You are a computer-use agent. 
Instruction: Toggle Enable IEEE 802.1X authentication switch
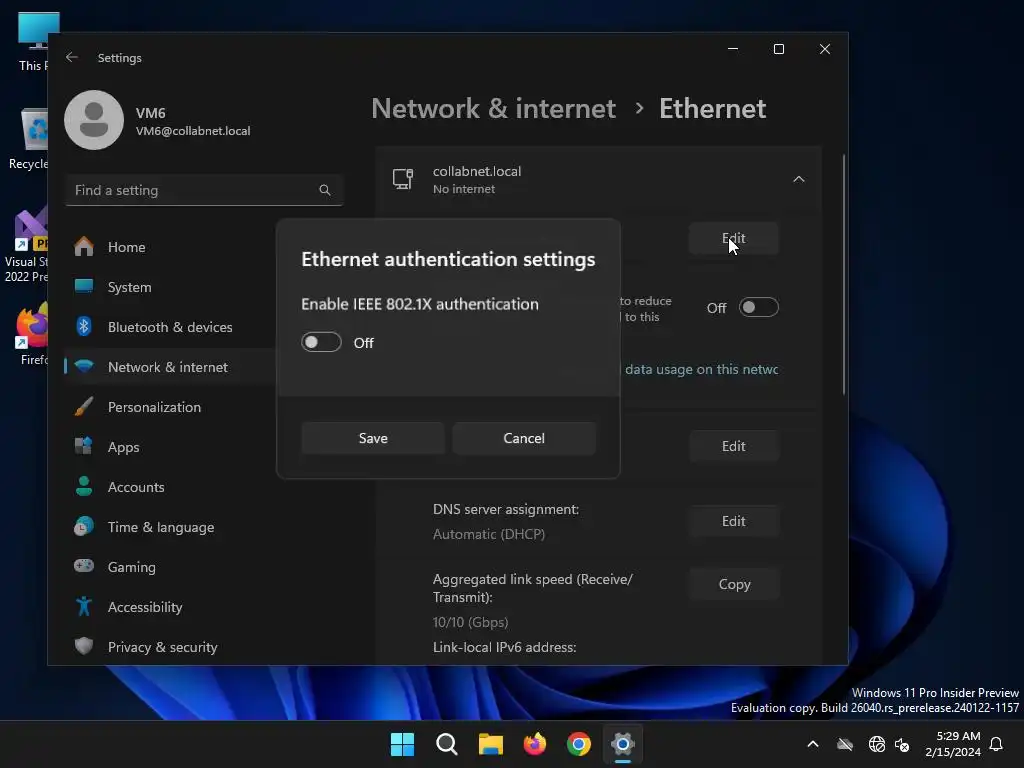pos(321,342)
